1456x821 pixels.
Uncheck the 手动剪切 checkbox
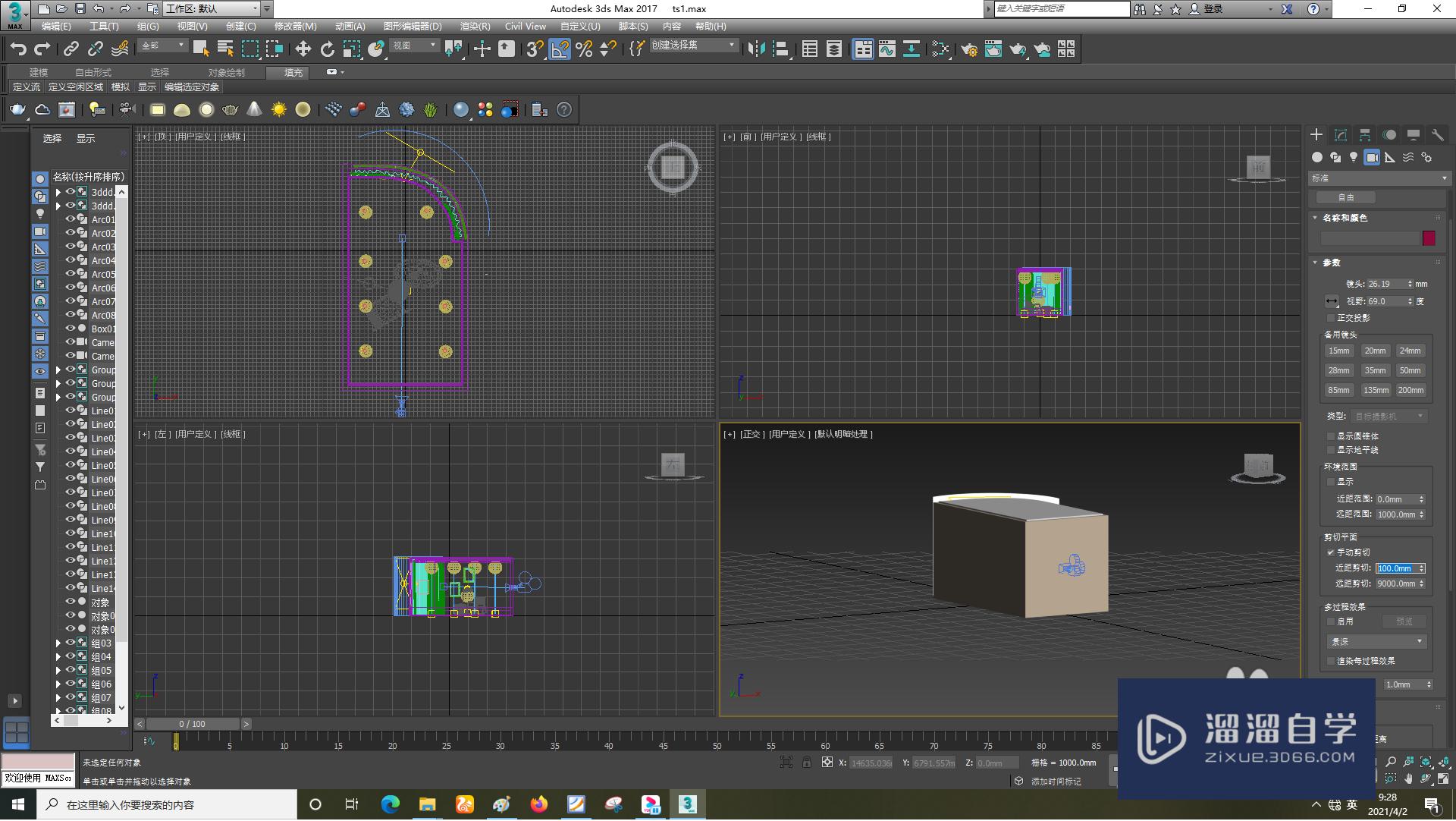(x=1331, y=552)
